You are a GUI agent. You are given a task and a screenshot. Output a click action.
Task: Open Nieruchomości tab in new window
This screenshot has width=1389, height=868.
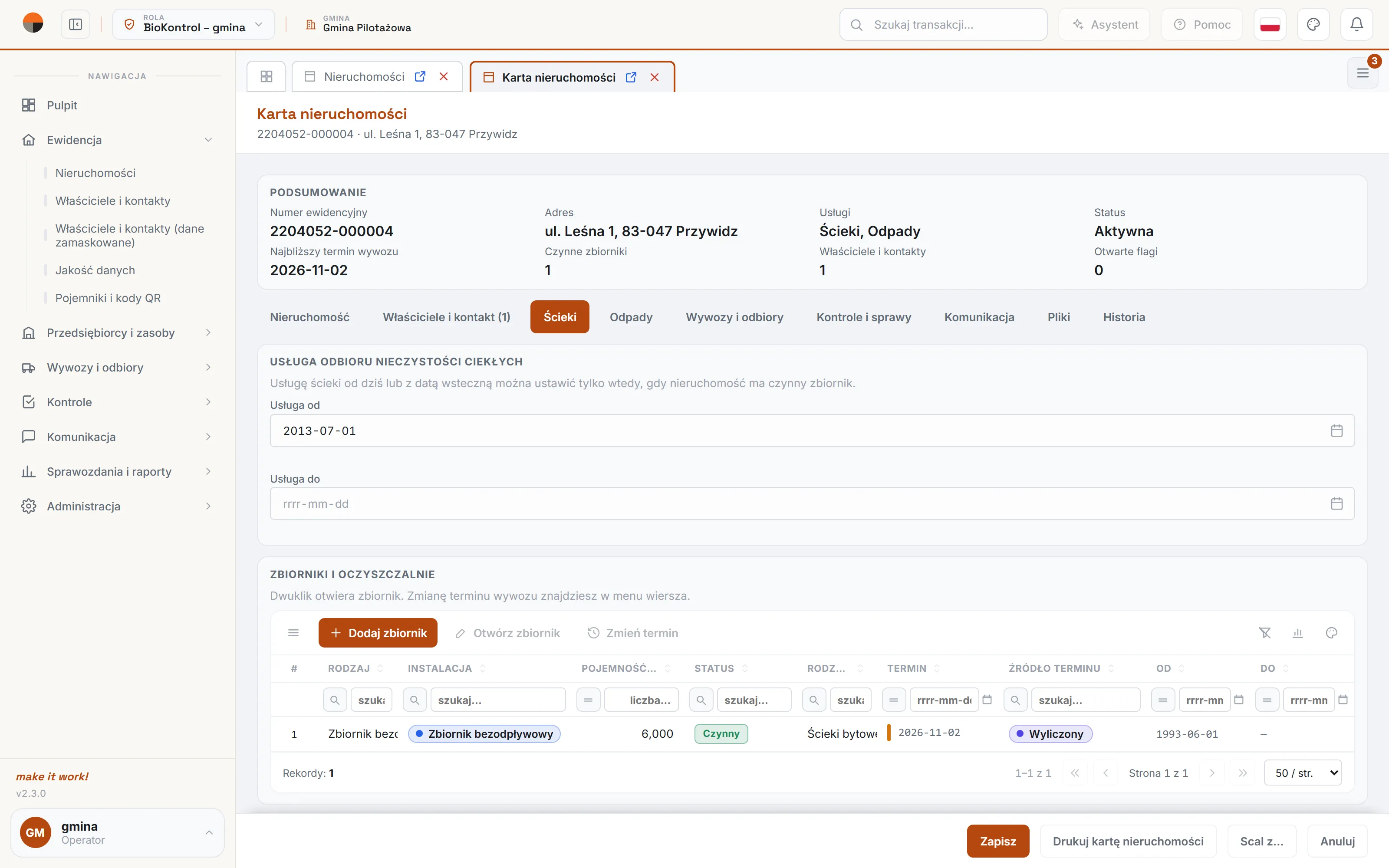pyautogui.click(x=420, y=76)
